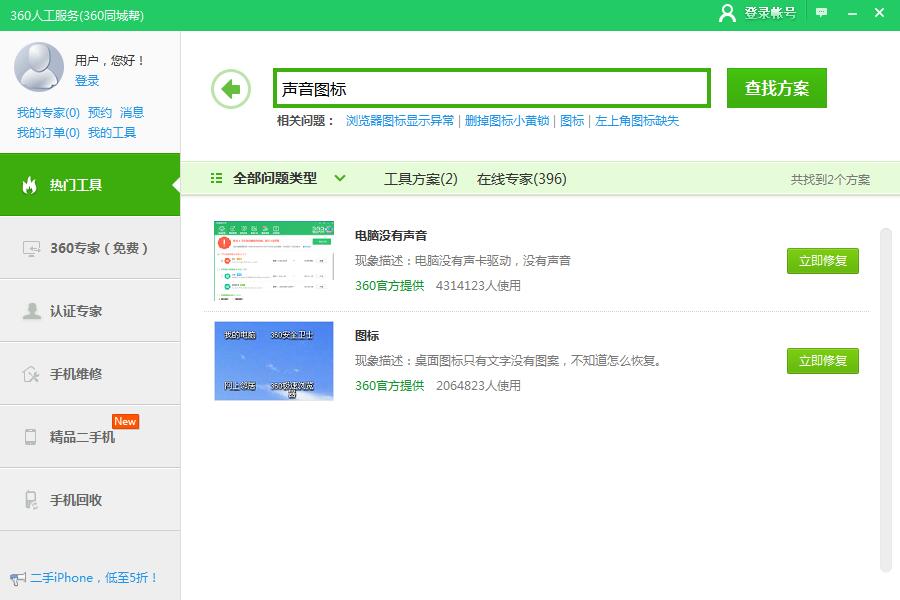The height and width of the screenshot is (600, 900).
Task: Open 我的工具 link
Action: click(x=112, y=133)
